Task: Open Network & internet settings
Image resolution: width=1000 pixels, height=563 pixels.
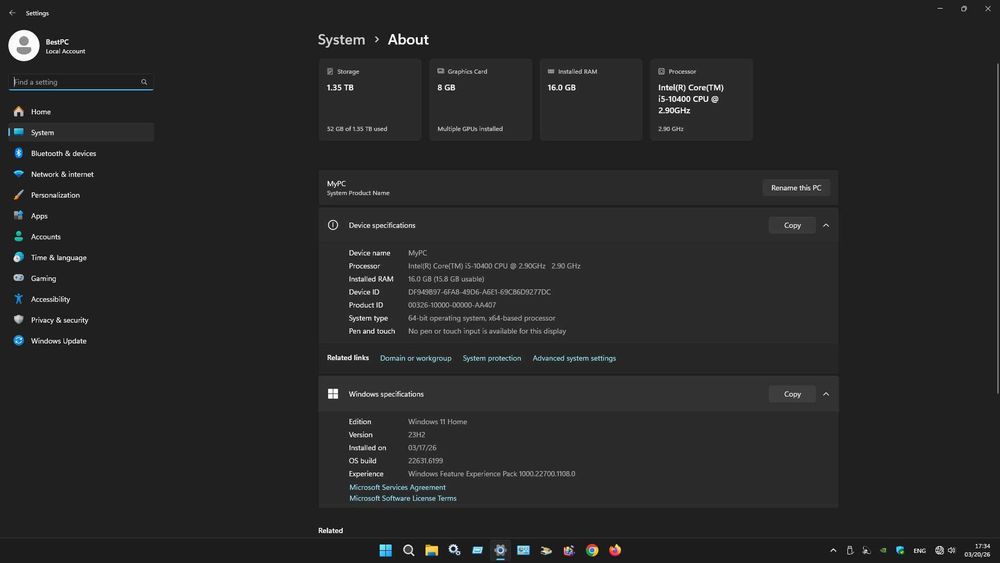Action: tap(81, 174)
